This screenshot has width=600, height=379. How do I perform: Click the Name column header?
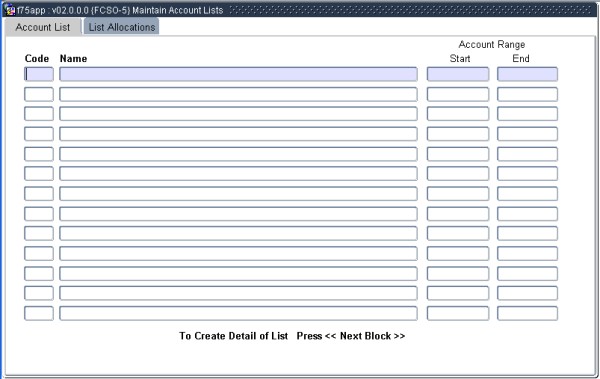73,59
